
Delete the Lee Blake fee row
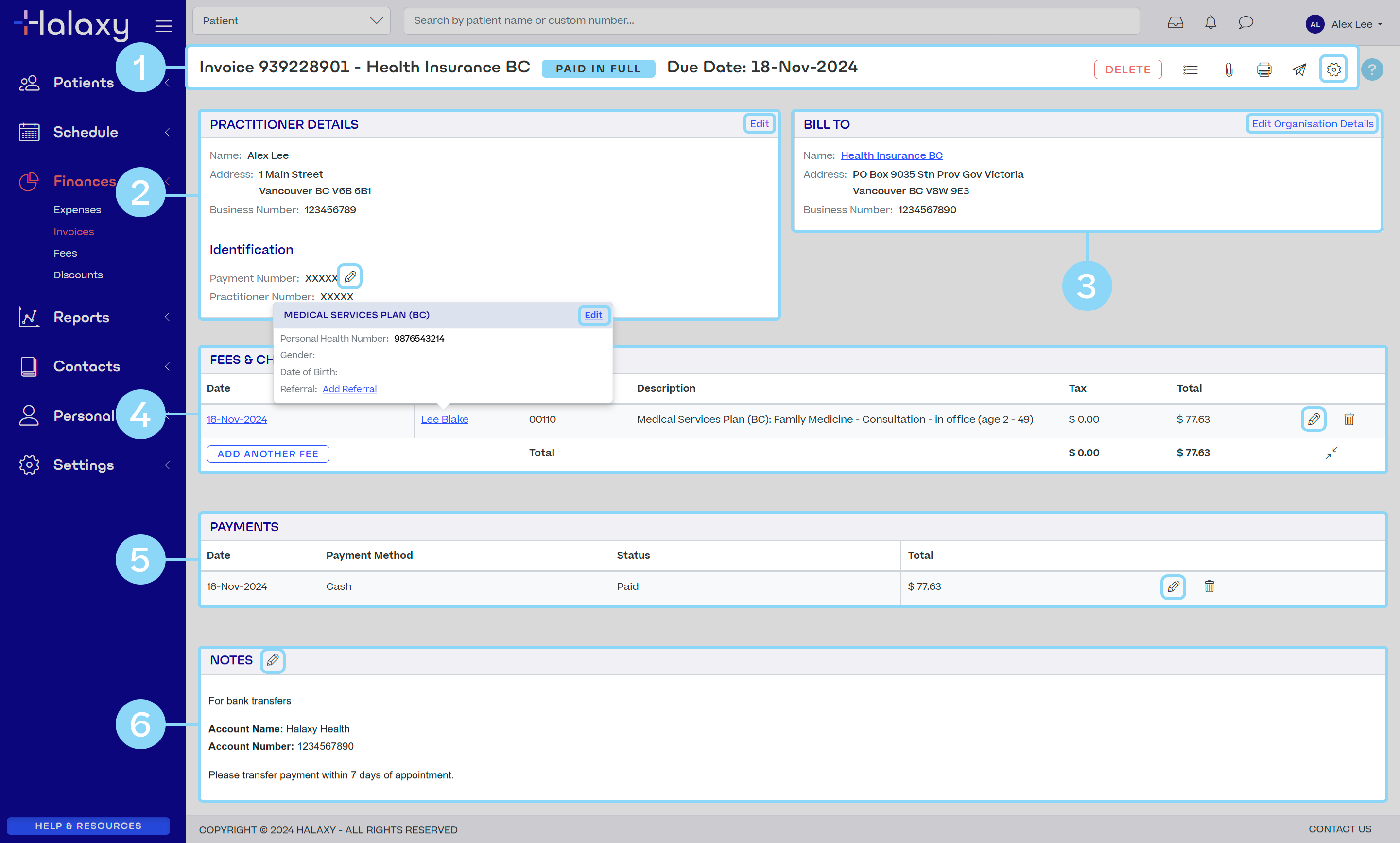[1349, 419]
